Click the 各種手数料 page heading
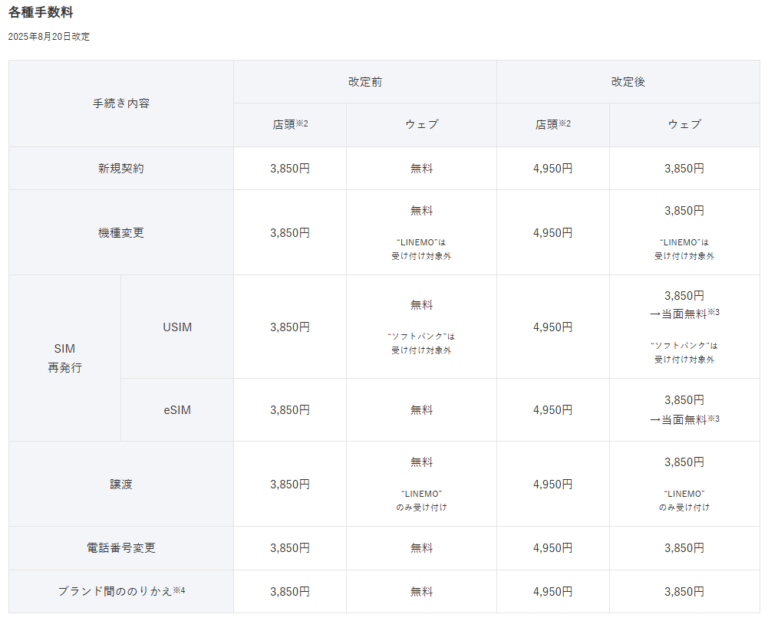This screenshot has width=768, height=621. point(40,13)
